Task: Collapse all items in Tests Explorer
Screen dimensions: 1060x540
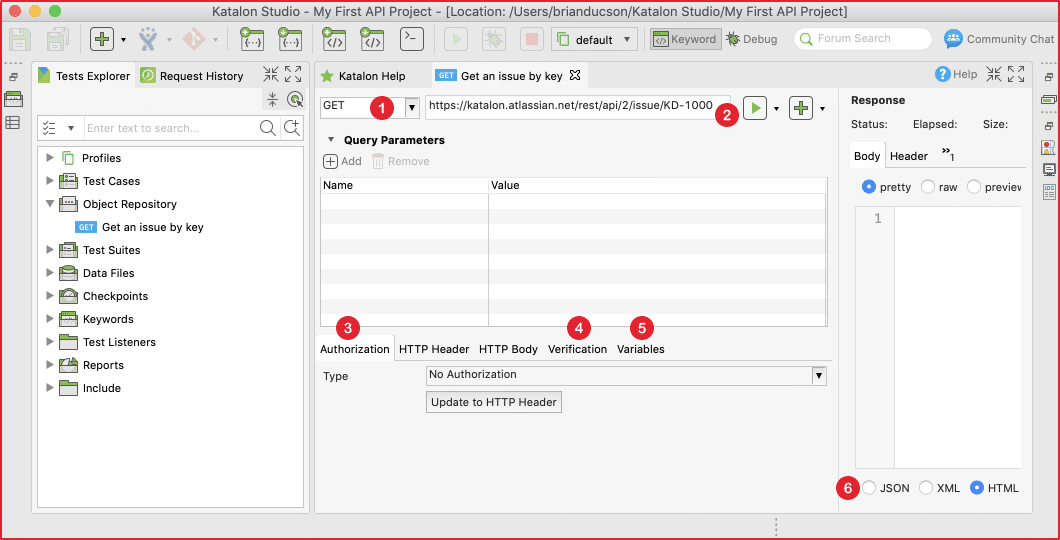Action: pos(272,99)
